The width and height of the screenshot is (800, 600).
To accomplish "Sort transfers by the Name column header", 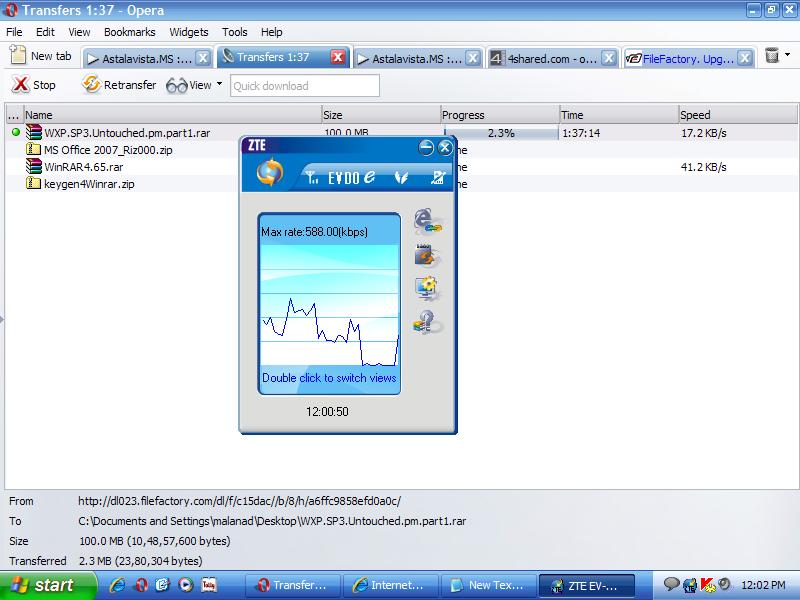I will pyautogui.click(x=172, y=115).
